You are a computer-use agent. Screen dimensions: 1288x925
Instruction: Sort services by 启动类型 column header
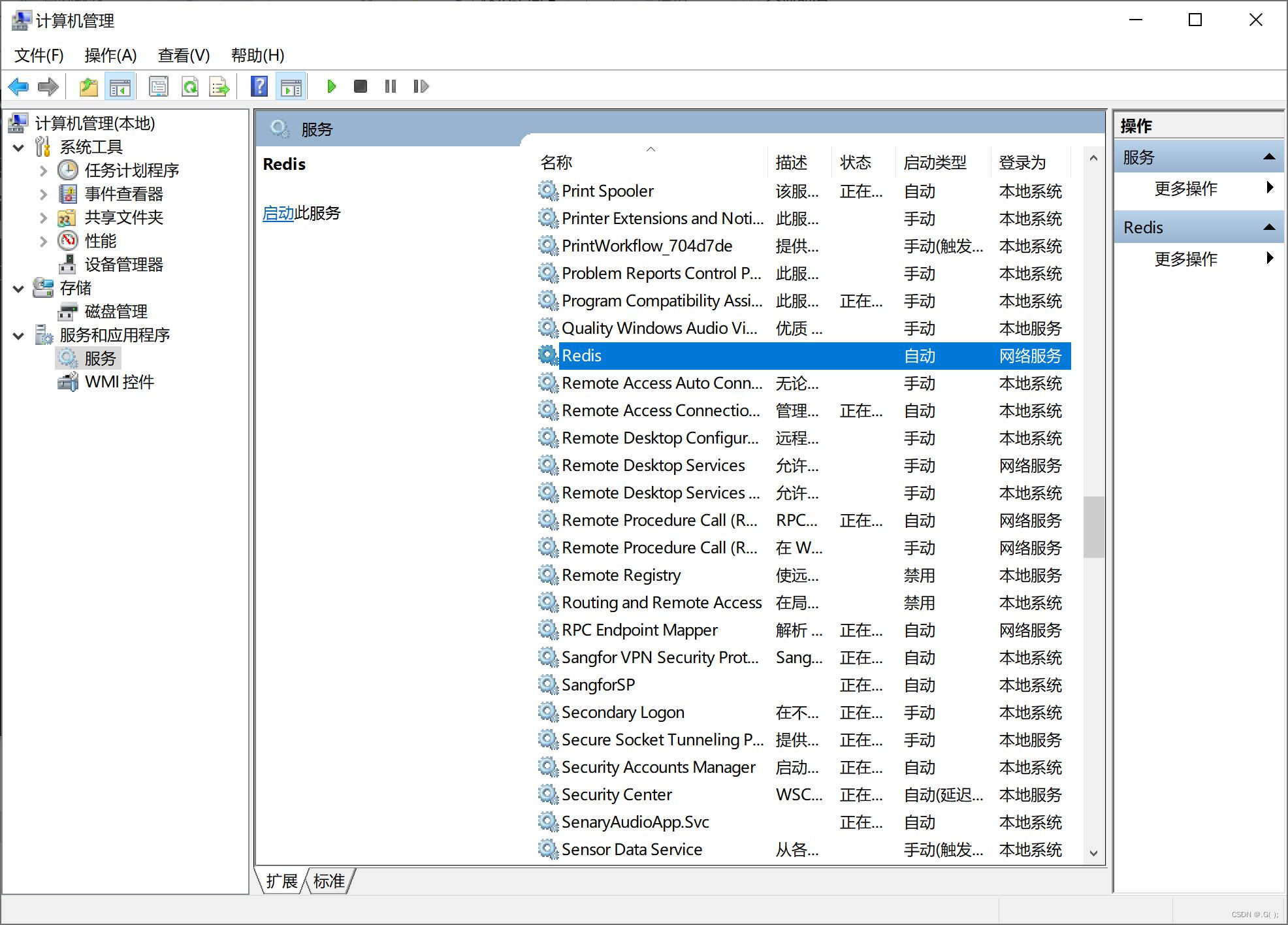(935, 162)
